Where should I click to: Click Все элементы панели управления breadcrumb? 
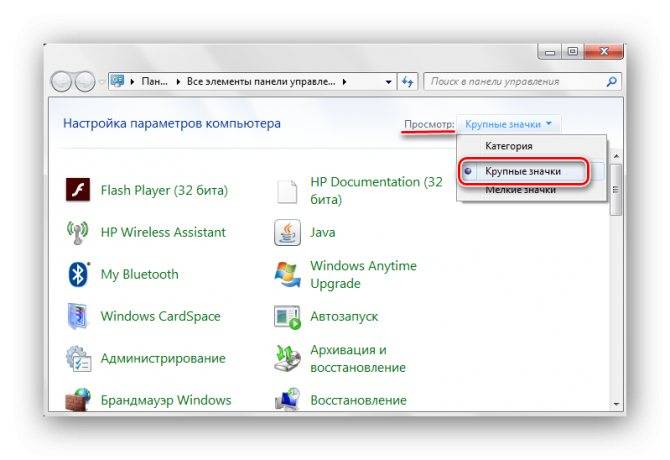point(261,81)
